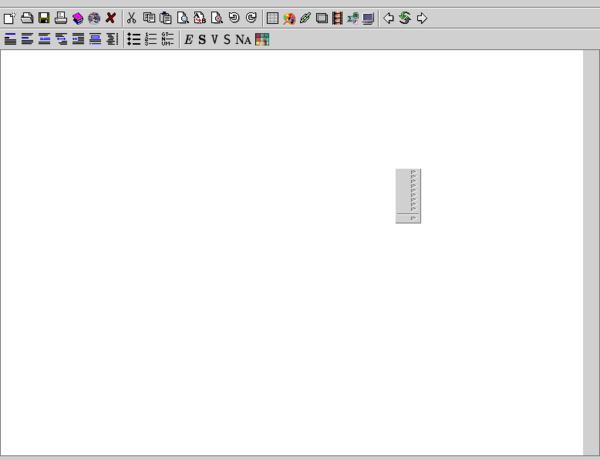Open the submenu arrow below the popup separator
600x460 pixels.
pyautogui.click(x=413, y=218)
